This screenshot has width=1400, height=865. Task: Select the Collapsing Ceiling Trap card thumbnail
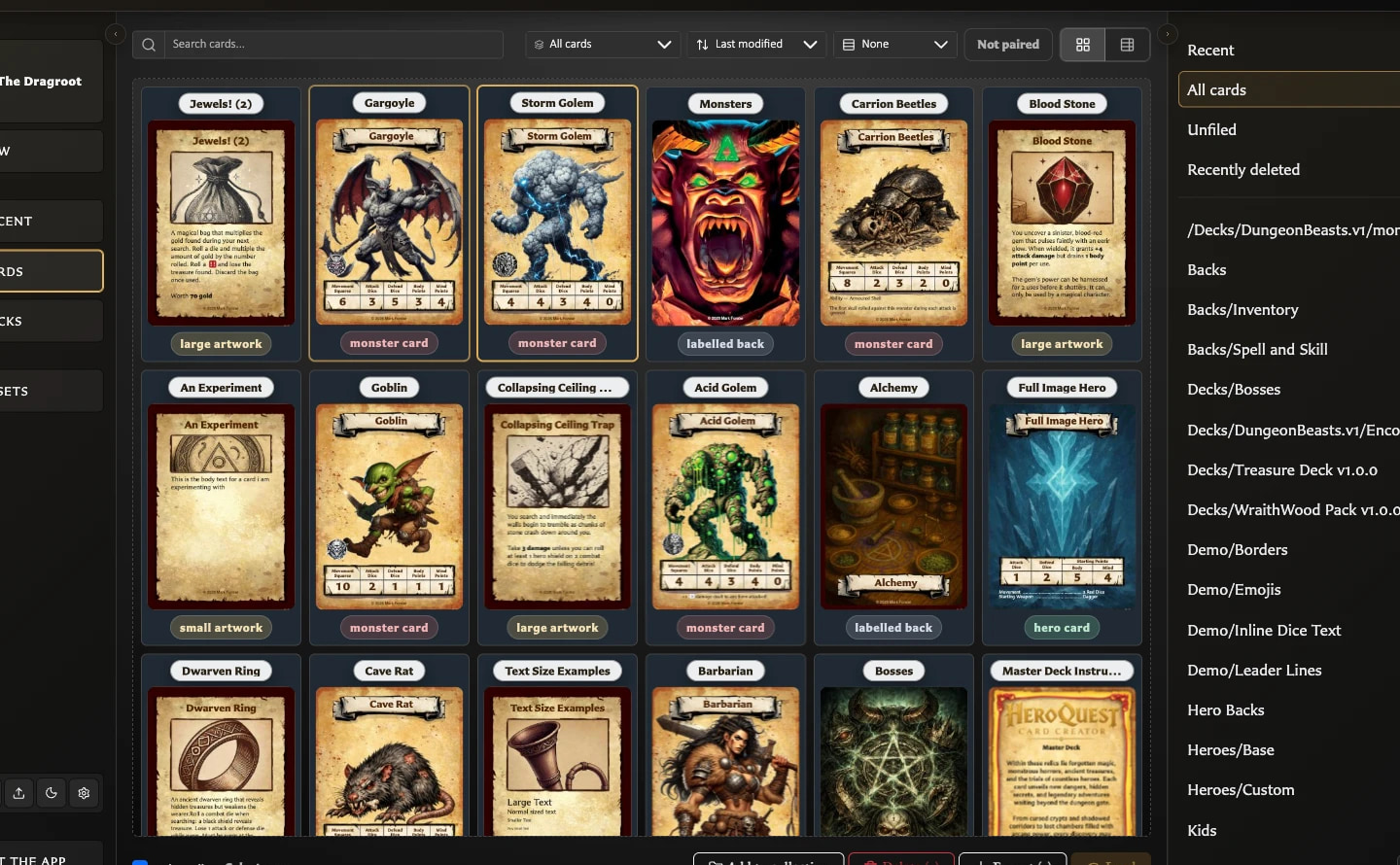(x=557, y=506)
